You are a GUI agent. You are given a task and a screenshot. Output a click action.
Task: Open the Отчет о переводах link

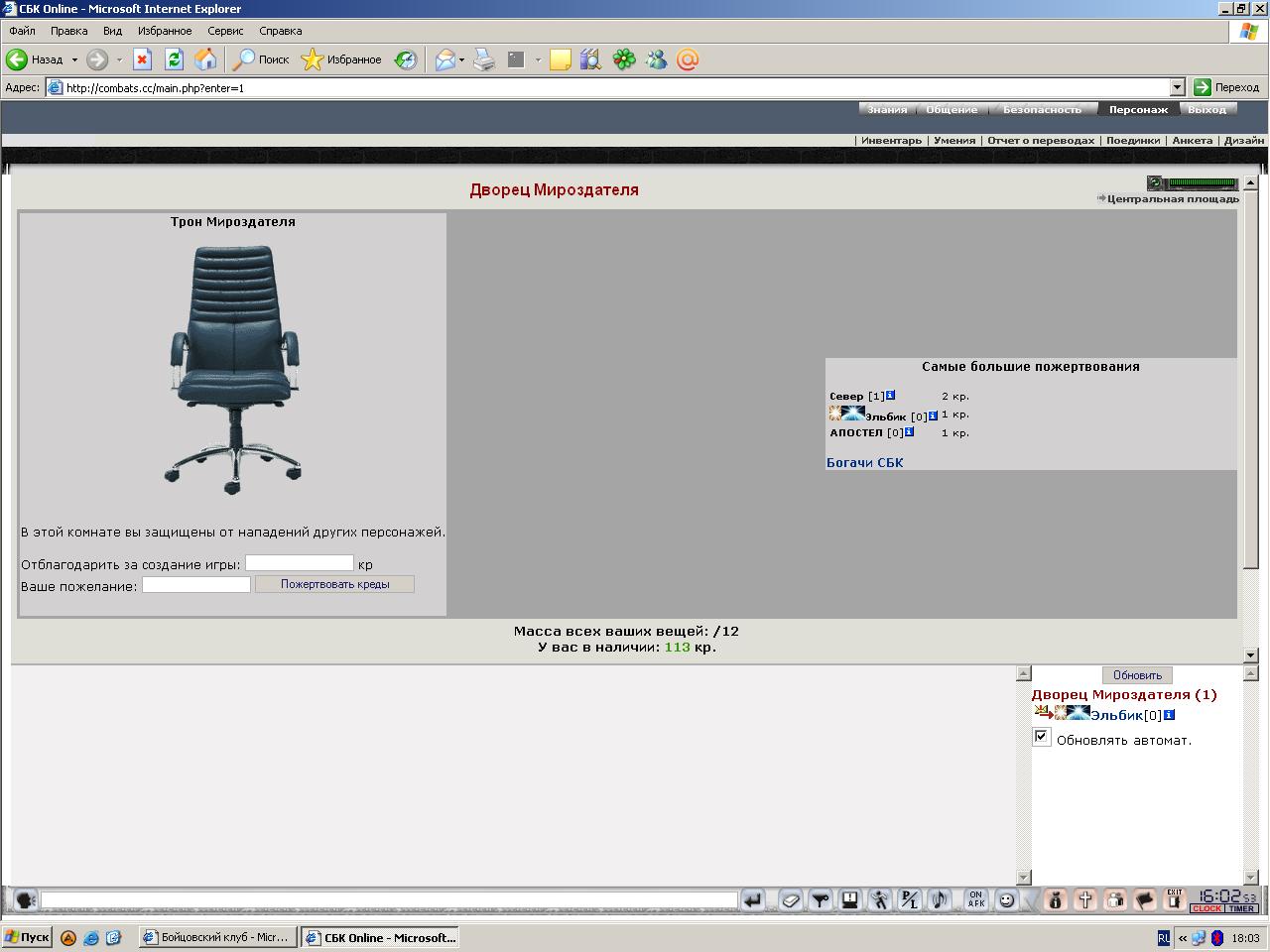1041,140
